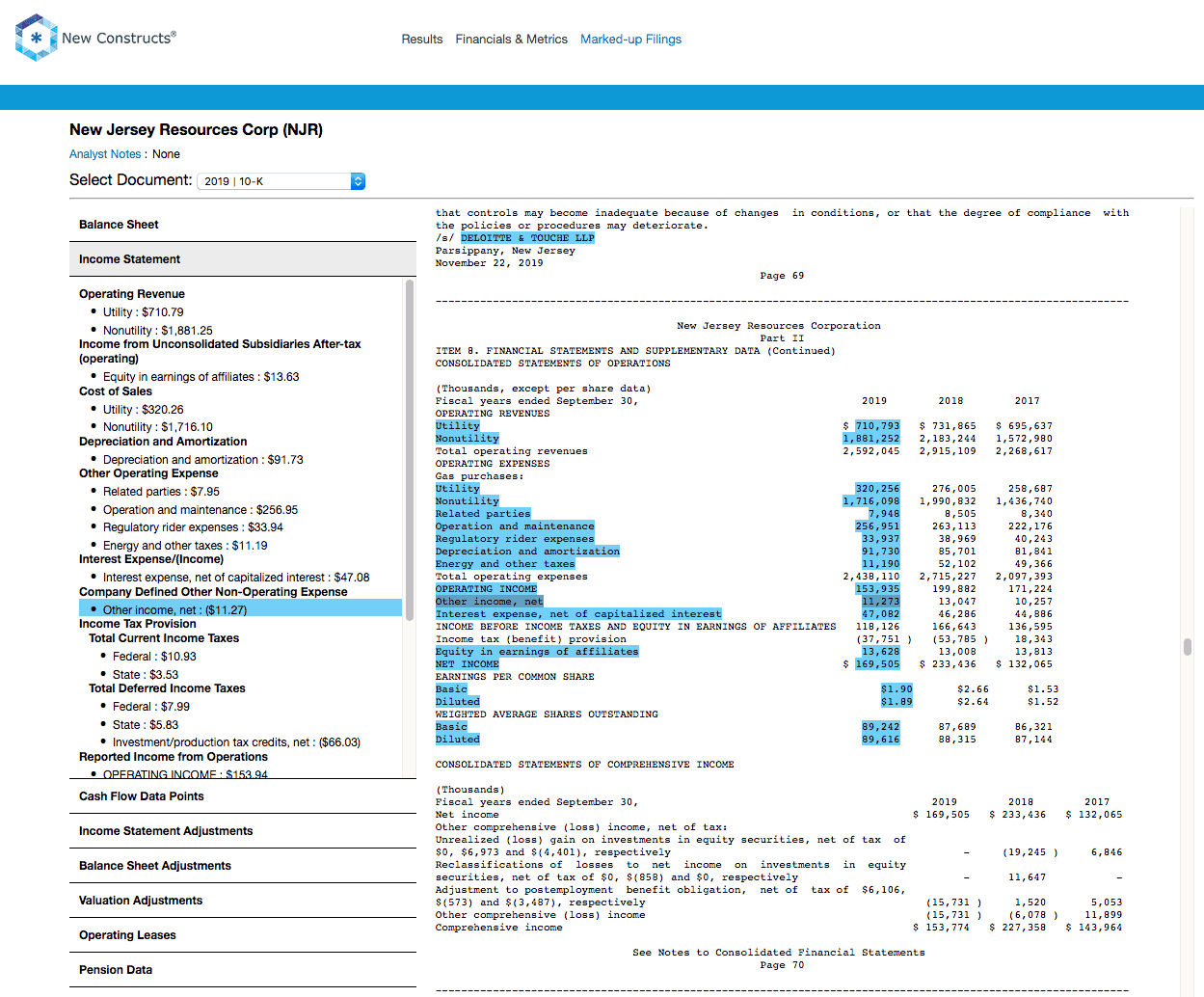This screenshot has height=997, width=1204.
Task: Click highlighted net income value 169,505
Action: [877, 664]
